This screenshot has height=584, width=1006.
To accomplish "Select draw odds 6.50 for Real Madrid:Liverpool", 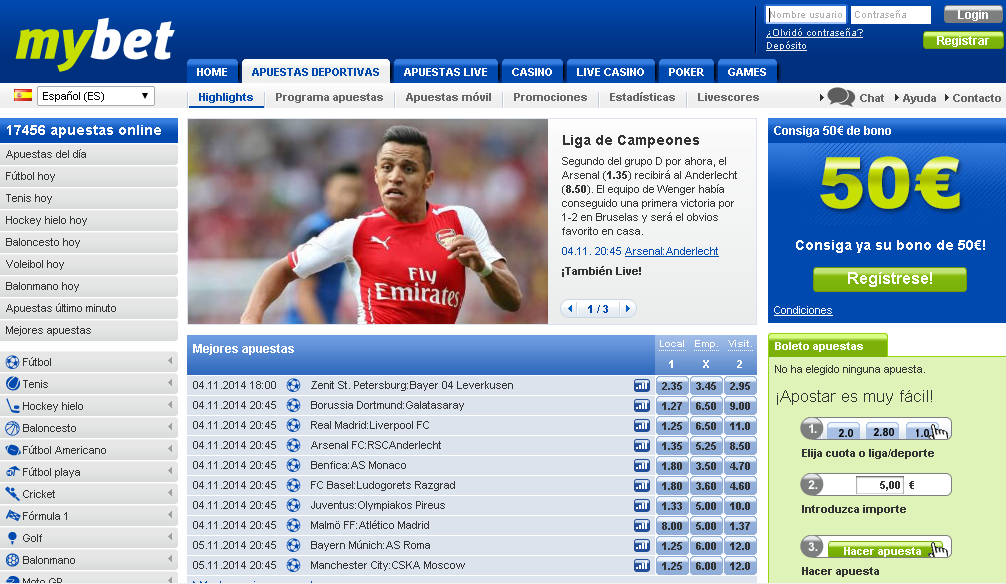I will [706, 425].
